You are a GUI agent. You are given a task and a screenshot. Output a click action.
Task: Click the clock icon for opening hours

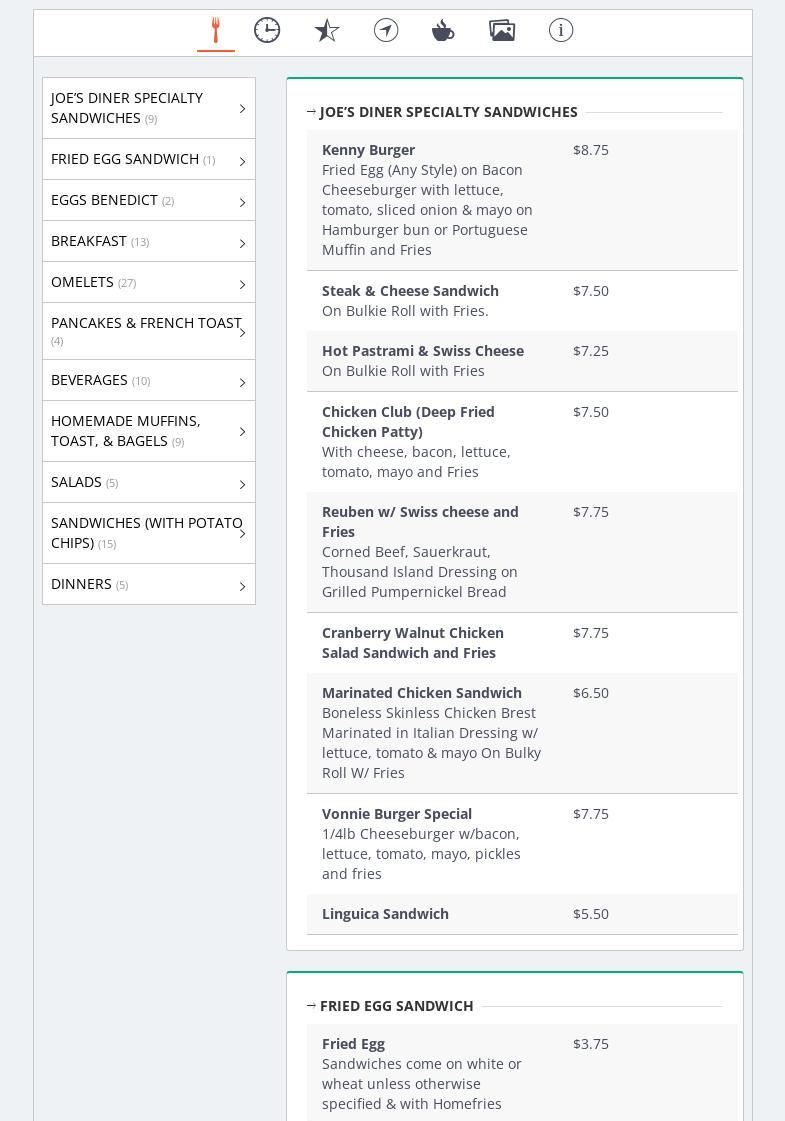pyautogui.click(x=267, y=31)
